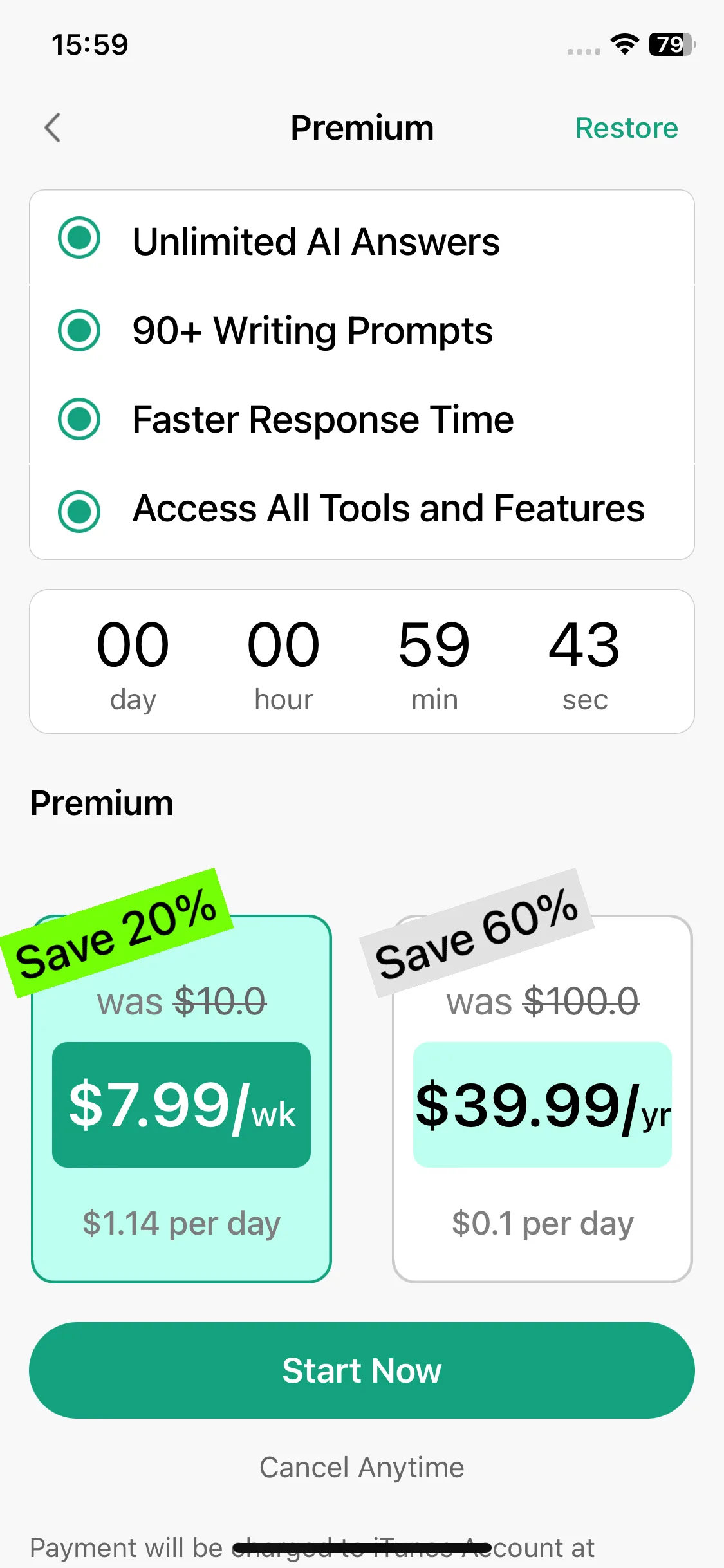Tap the status bar clock 15:59

pyautogui.click(x=90, y=44)
